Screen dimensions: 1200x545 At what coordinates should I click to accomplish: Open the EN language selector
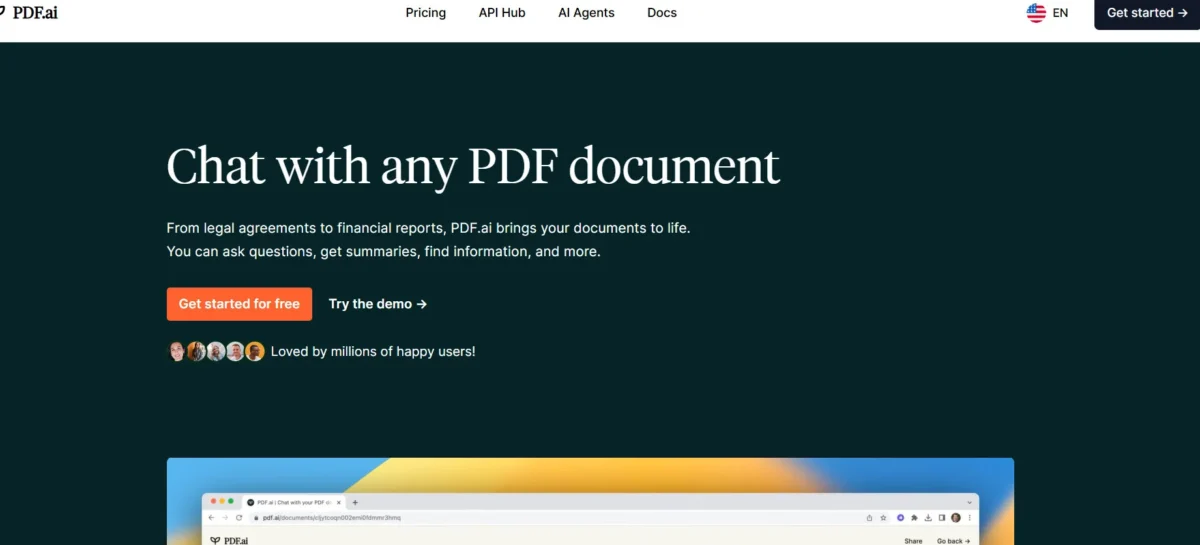[x=1060, y=13]
